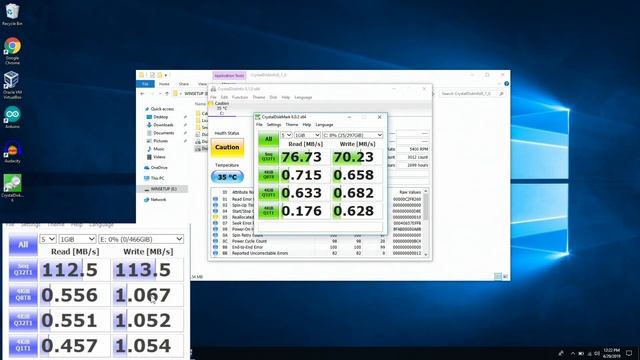This screenshot has width=640, height=360.
Task: Open test count dropdown in green CrystalDiskMark
Action: [x=286, y=135]
